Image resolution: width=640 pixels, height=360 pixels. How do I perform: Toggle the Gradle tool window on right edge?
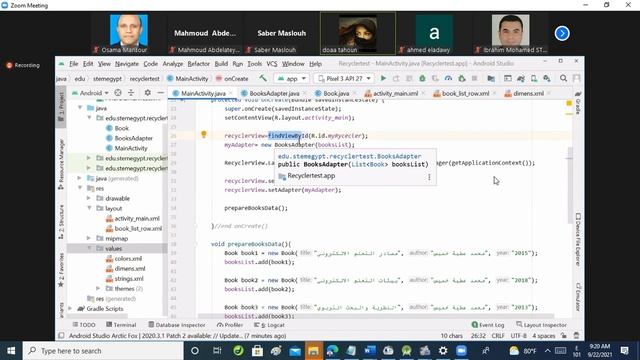(x=578, y=103)
